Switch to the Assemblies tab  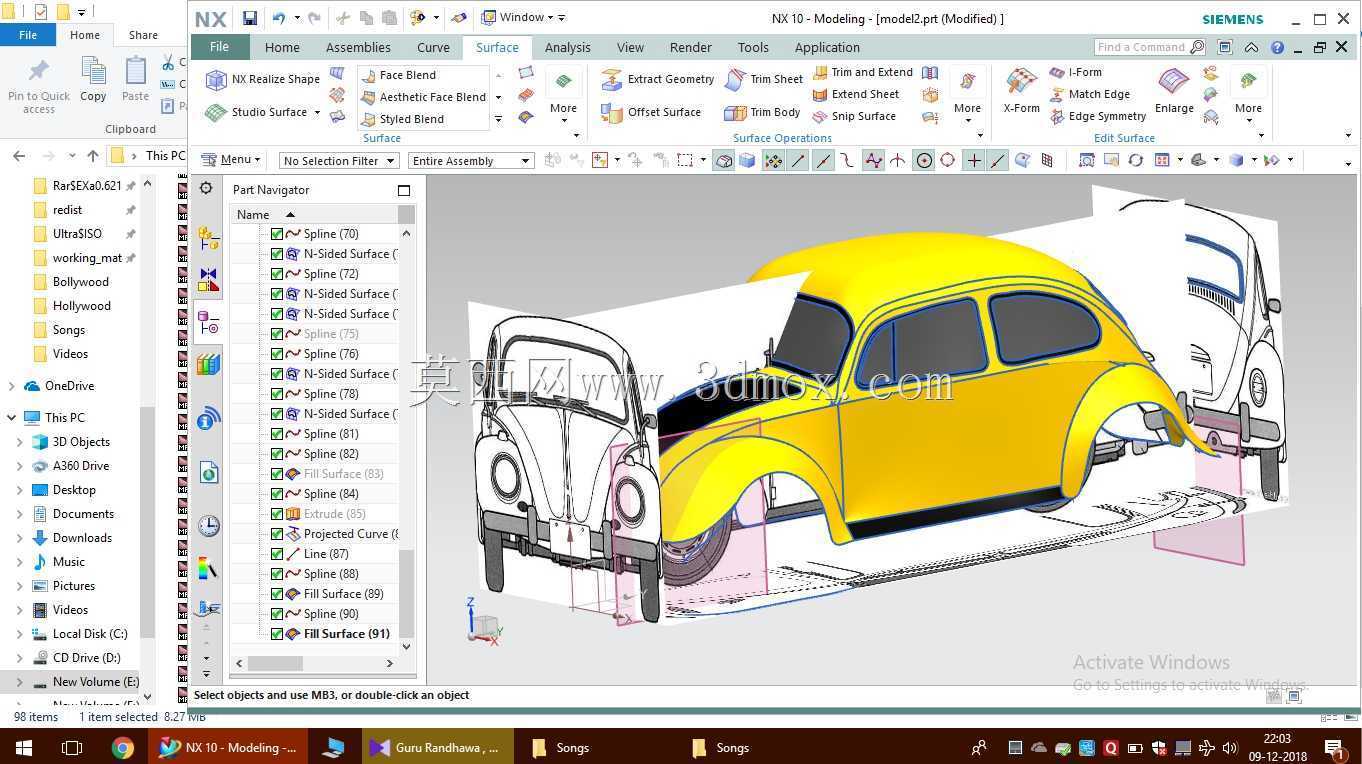tap(358, 47)
